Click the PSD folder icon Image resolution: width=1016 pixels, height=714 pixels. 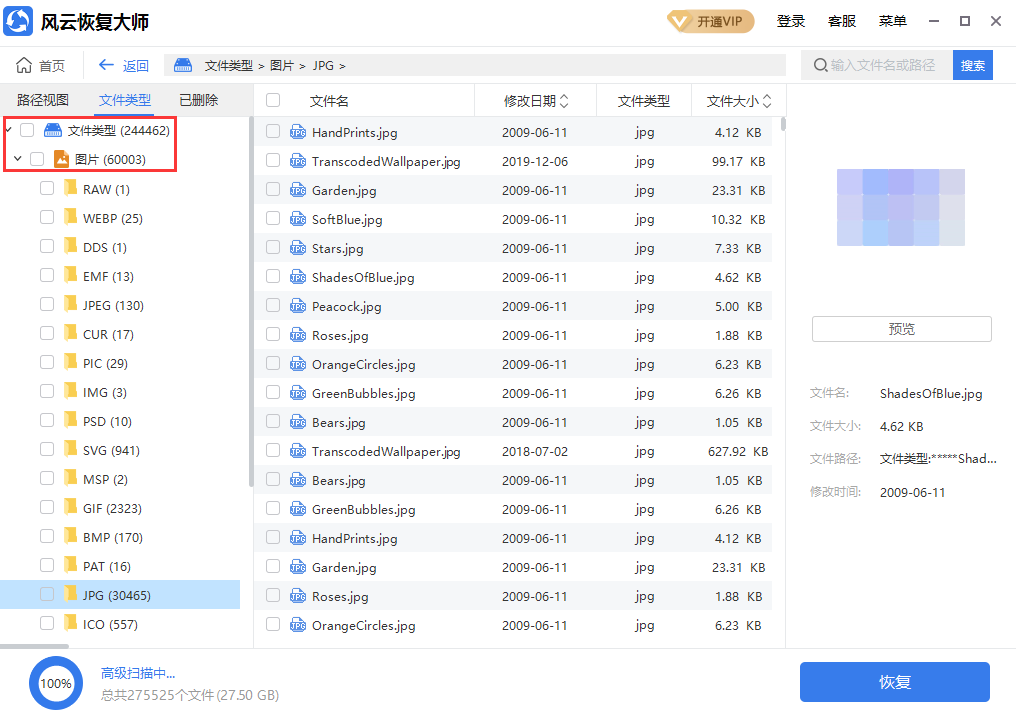tap(71, 421)
